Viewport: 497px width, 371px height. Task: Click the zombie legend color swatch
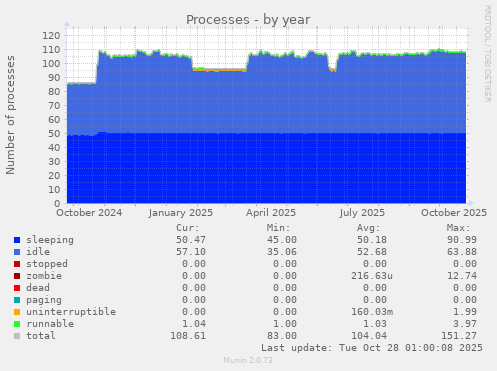point(17,276)
